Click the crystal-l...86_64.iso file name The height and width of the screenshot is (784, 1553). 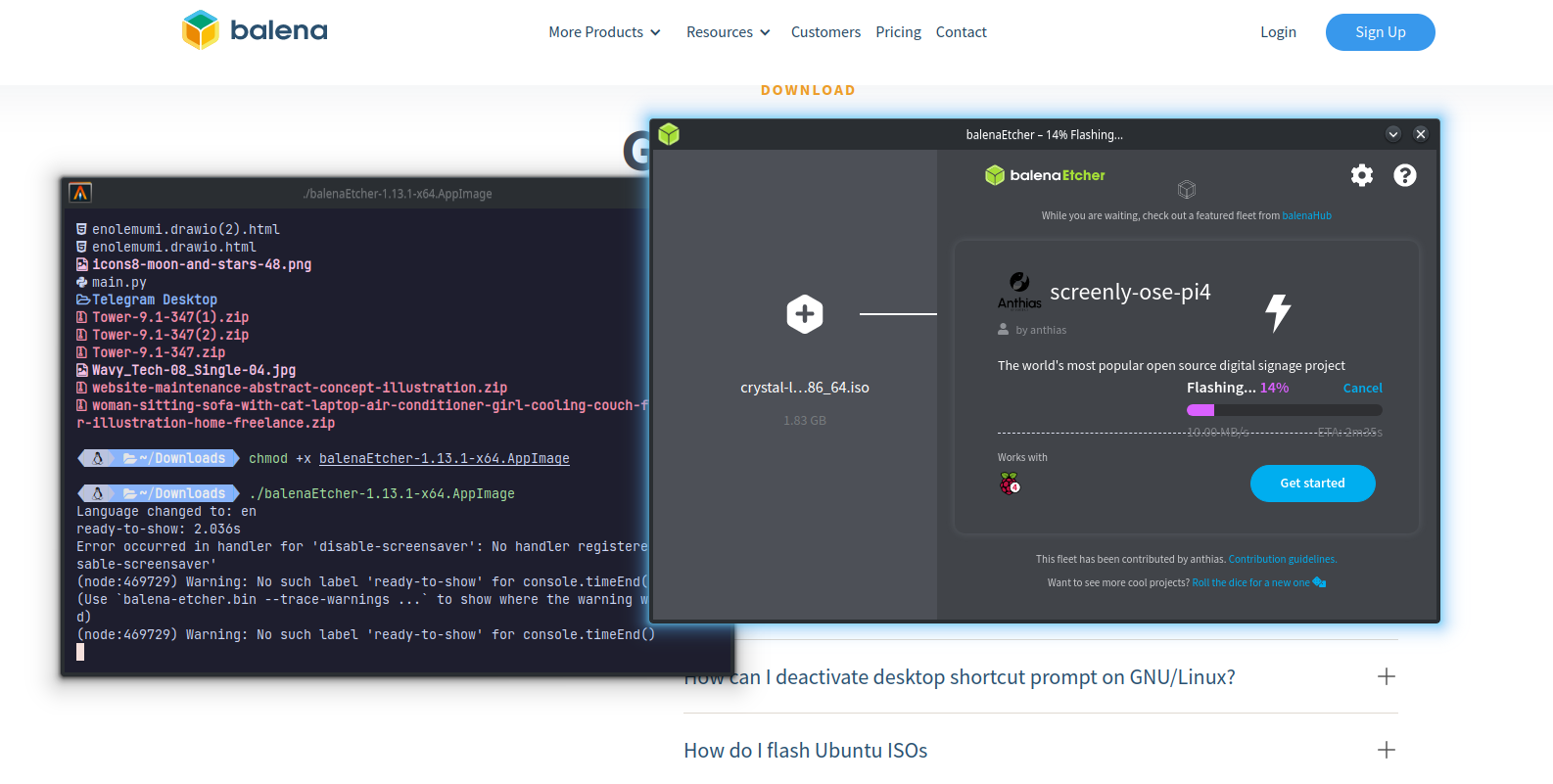(805, 388)
